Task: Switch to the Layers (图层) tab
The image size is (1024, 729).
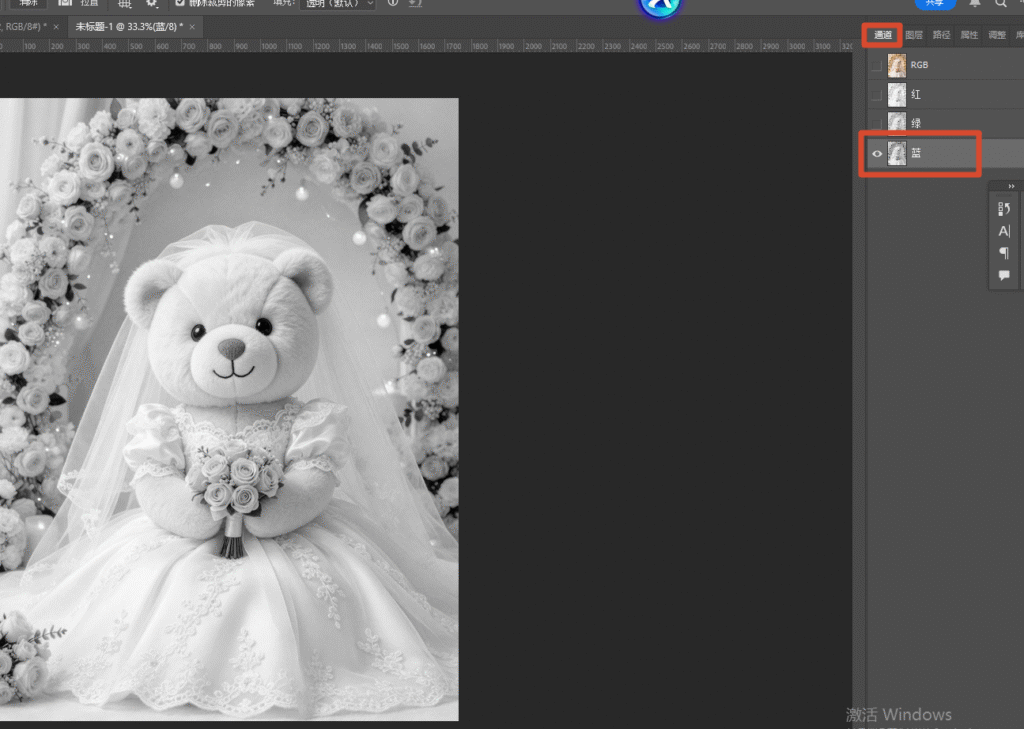Action: [x=914, y=35]
